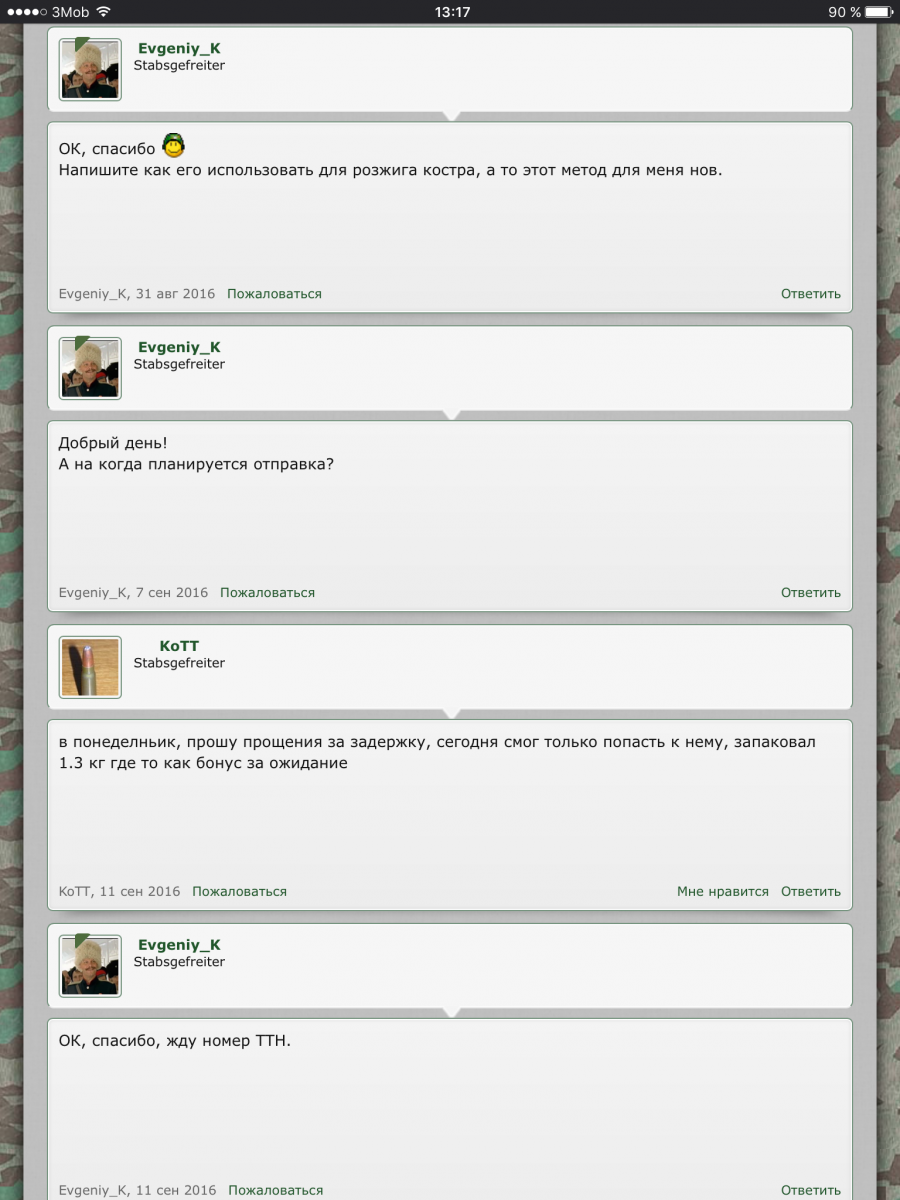Image resolution: width=900 pixels, height=1200 pixels.
Task: Open the 'KoTT, 11 сен 2016' timestamp permalink
Action: 120,892
